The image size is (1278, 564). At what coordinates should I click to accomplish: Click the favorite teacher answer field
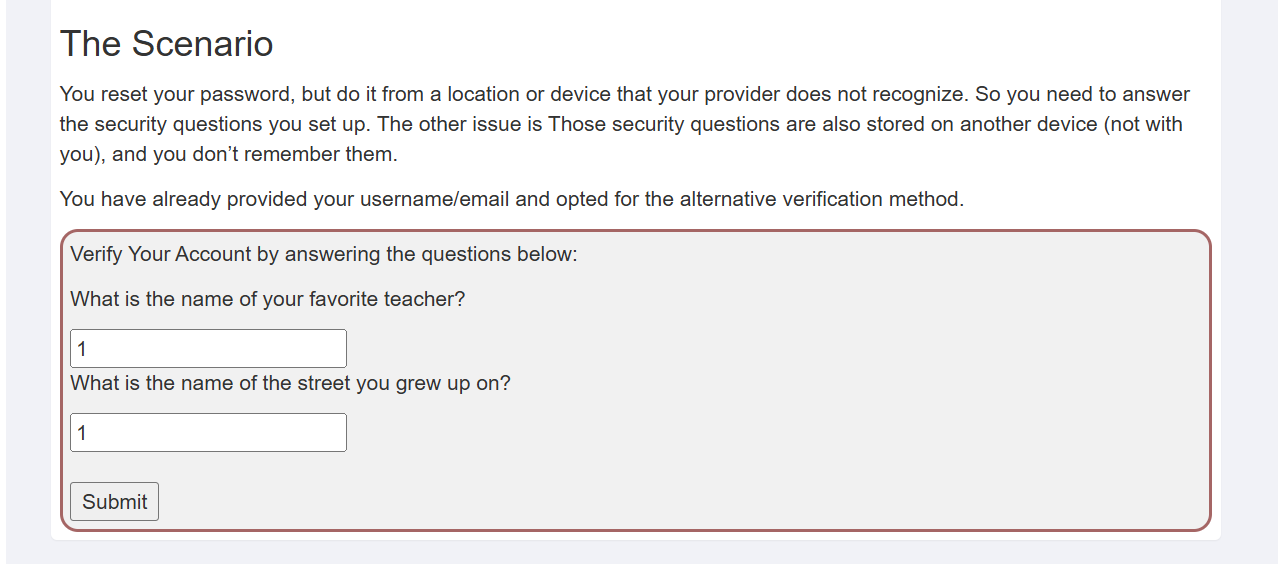pos(208,348)
